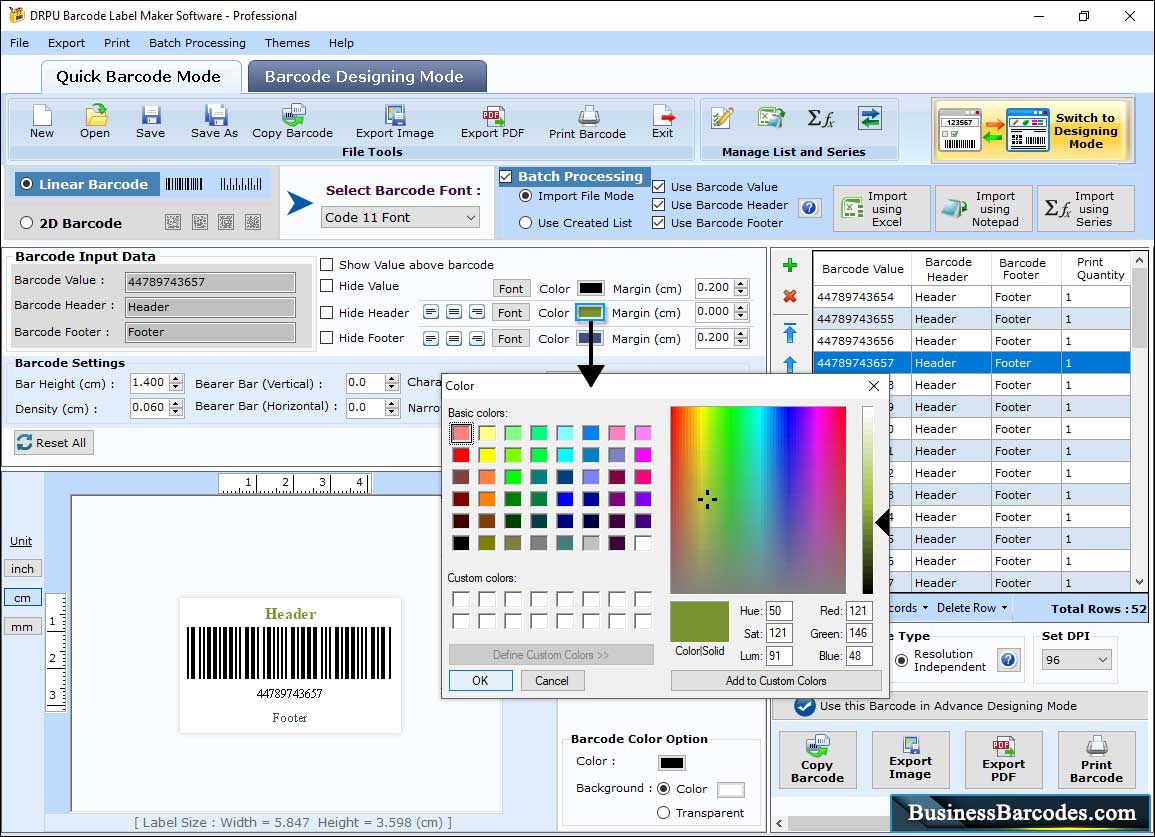1155x837 pixels.
Task: Click Import using Notepad button
Action: click(x=983, y=209)
